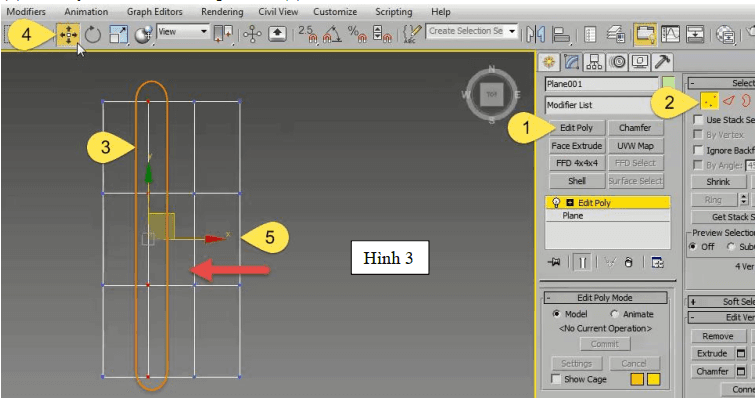
Task: Choose the Select and Place sphere tool
Action: (143, 35)
